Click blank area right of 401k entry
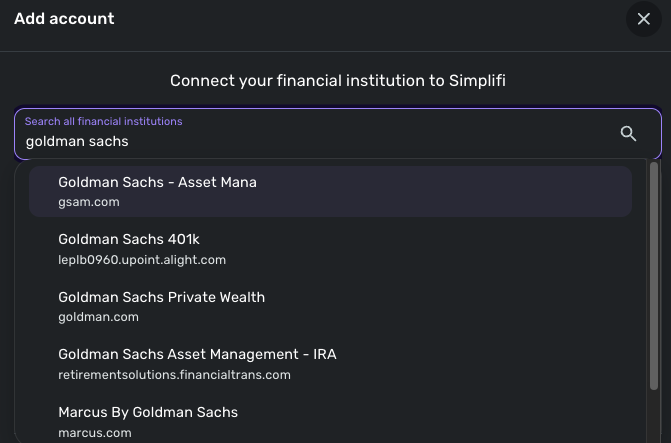This screenshot has width=671, height=443. click(450, 249)
